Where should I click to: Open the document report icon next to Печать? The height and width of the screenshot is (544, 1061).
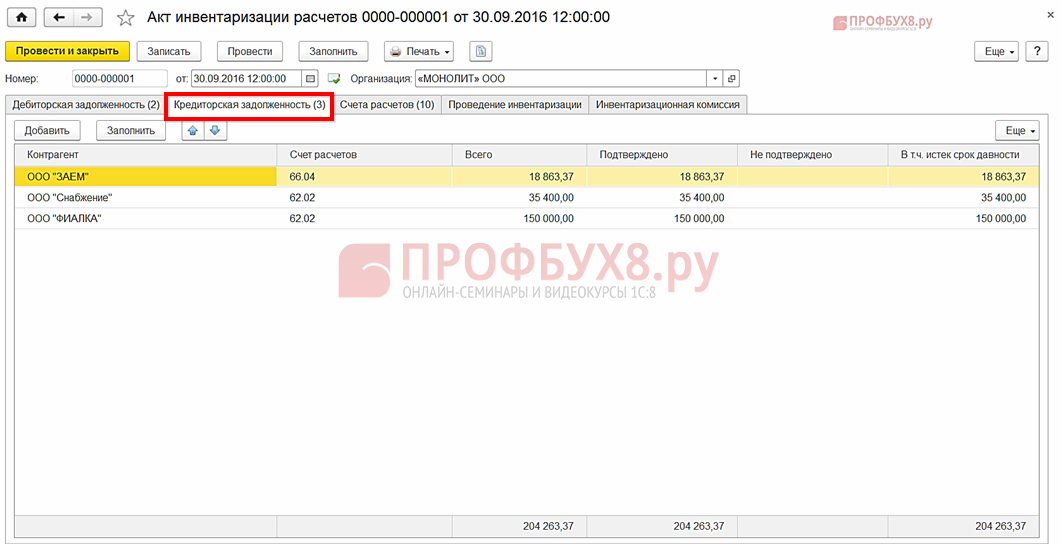[481, 51]
